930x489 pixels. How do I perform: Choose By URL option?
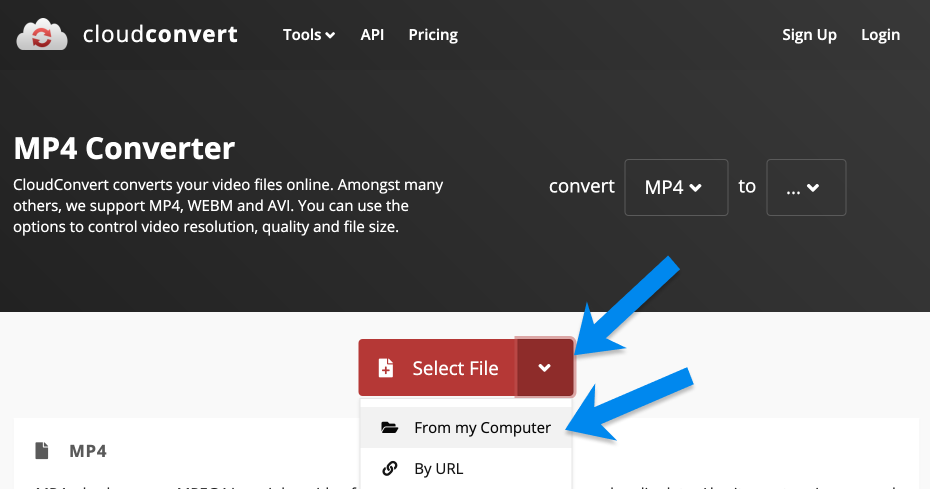[x=466, y=468]
